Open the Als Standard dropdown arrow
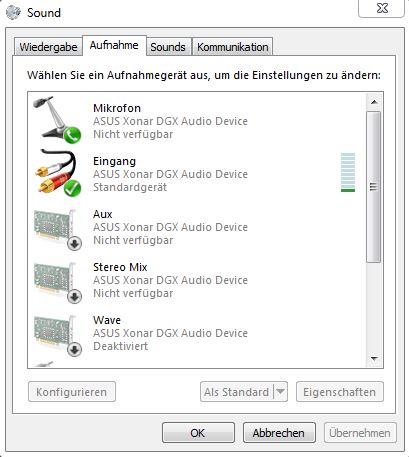Screen dimensions: 409x457 point(280,392)
